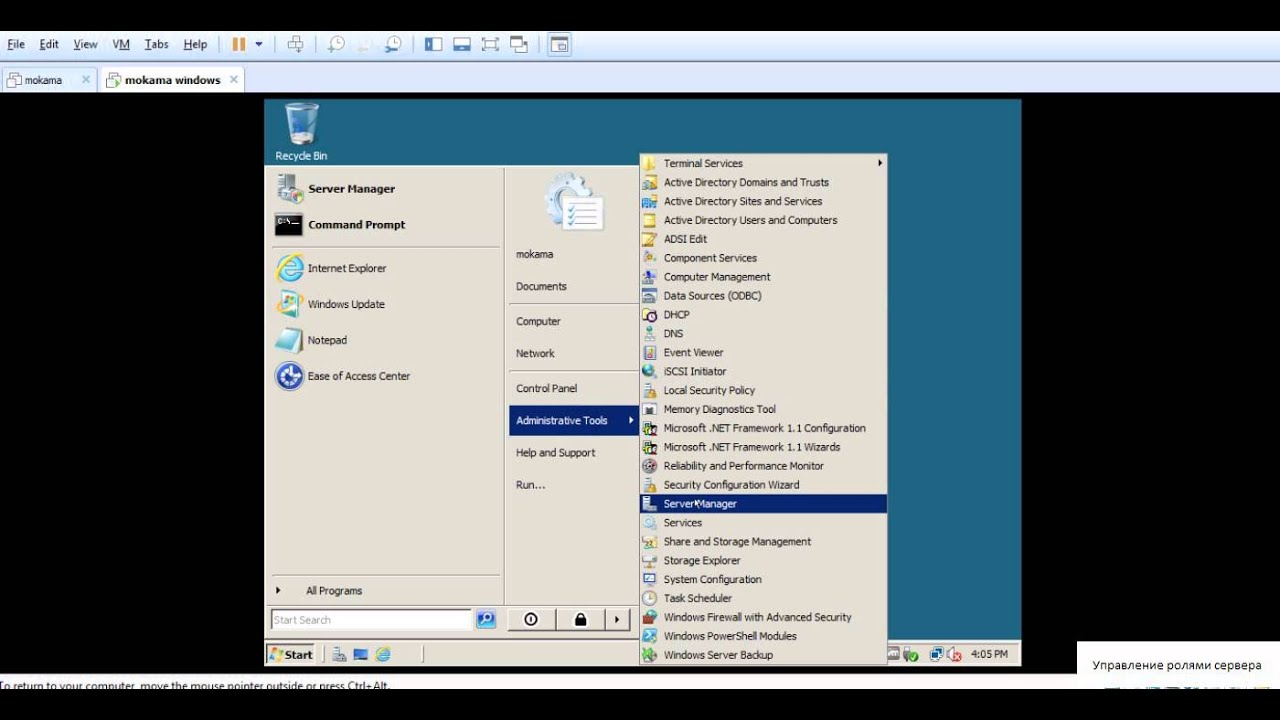Open Documents folder link
Image resolution: width=1280 pixels, height=720 pixels.
574,286
